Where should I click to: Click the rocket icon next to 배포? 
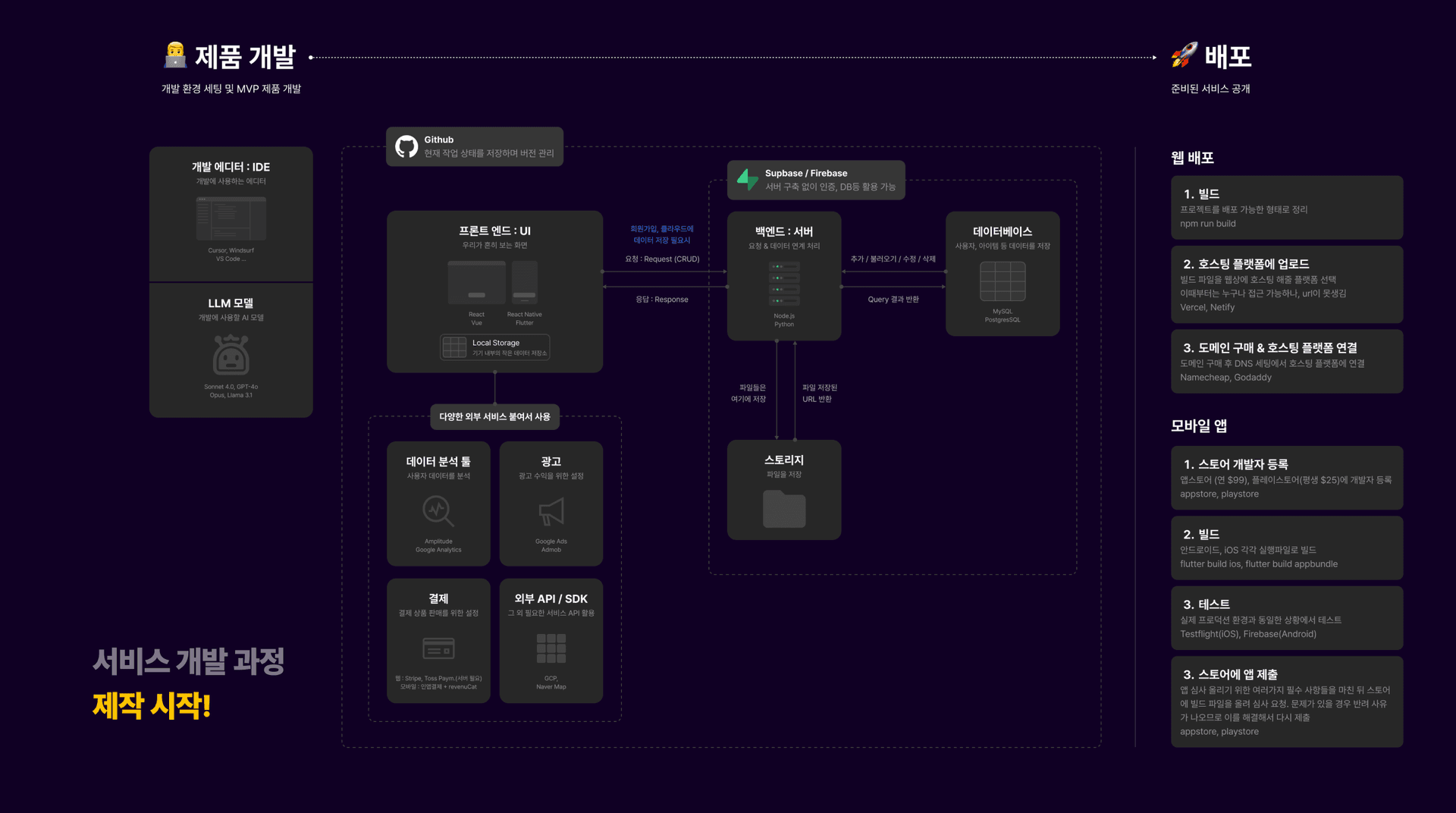click(1184, 55)
